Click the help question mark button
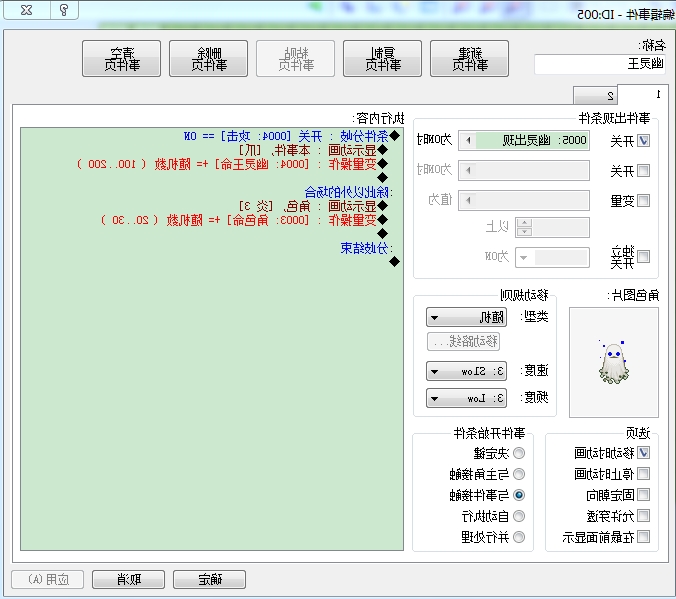Viewport: 676px width, 599px height. point(64,9)
